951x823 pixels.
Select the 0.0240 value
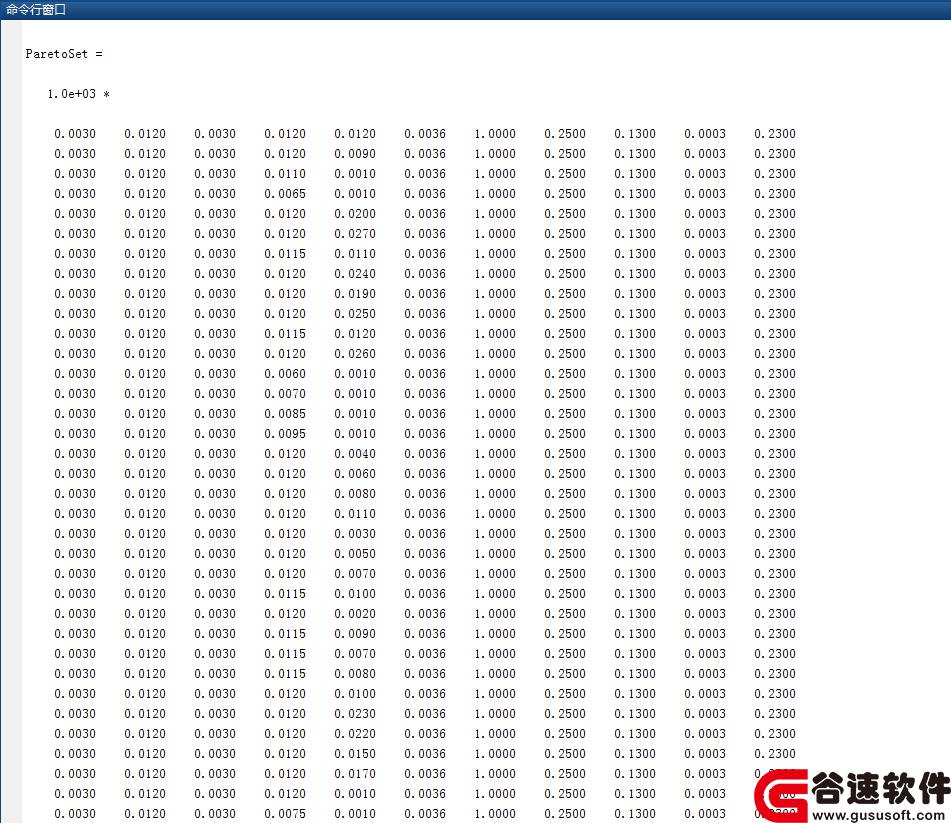(355, 274)
